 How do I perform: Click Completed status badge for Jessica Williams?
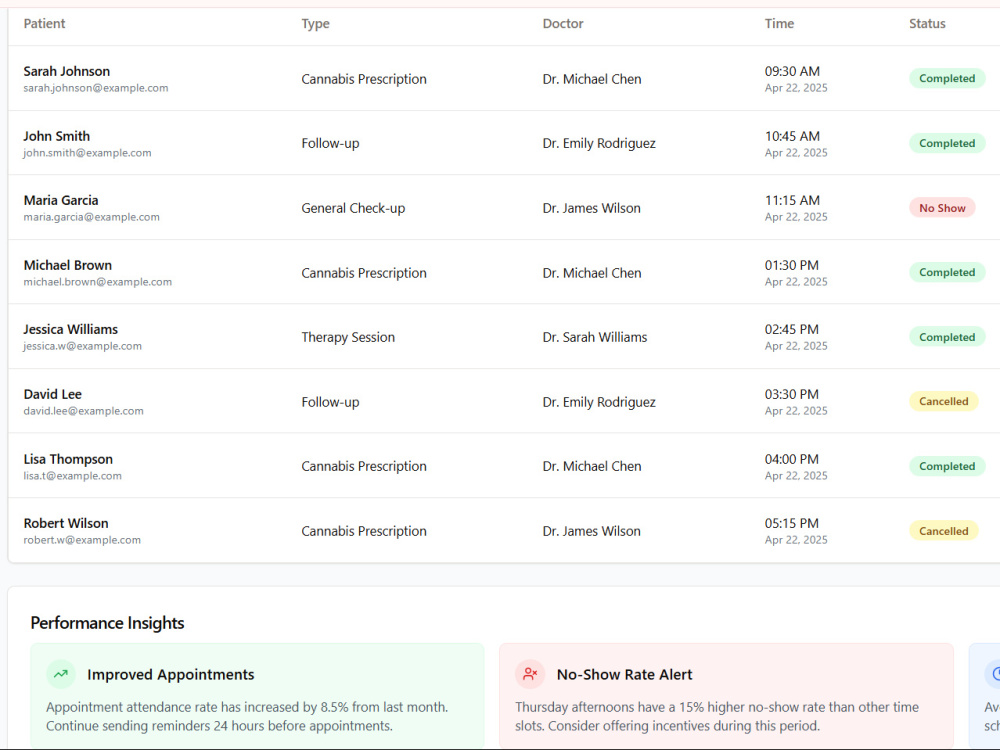[947, 337]
